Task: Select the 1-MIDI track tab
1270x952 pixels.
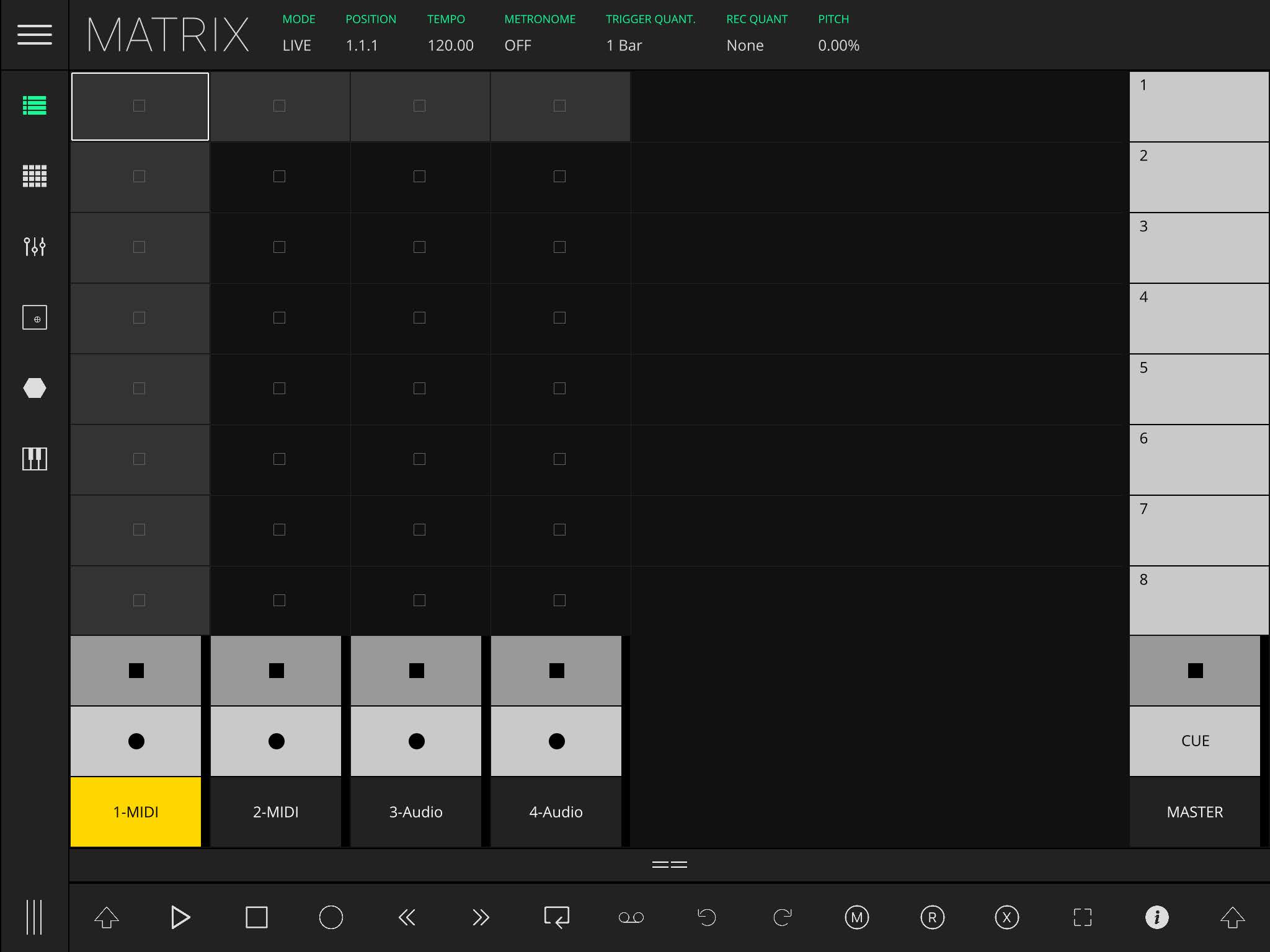Action: pyautogui.click(x=137, y=811)
